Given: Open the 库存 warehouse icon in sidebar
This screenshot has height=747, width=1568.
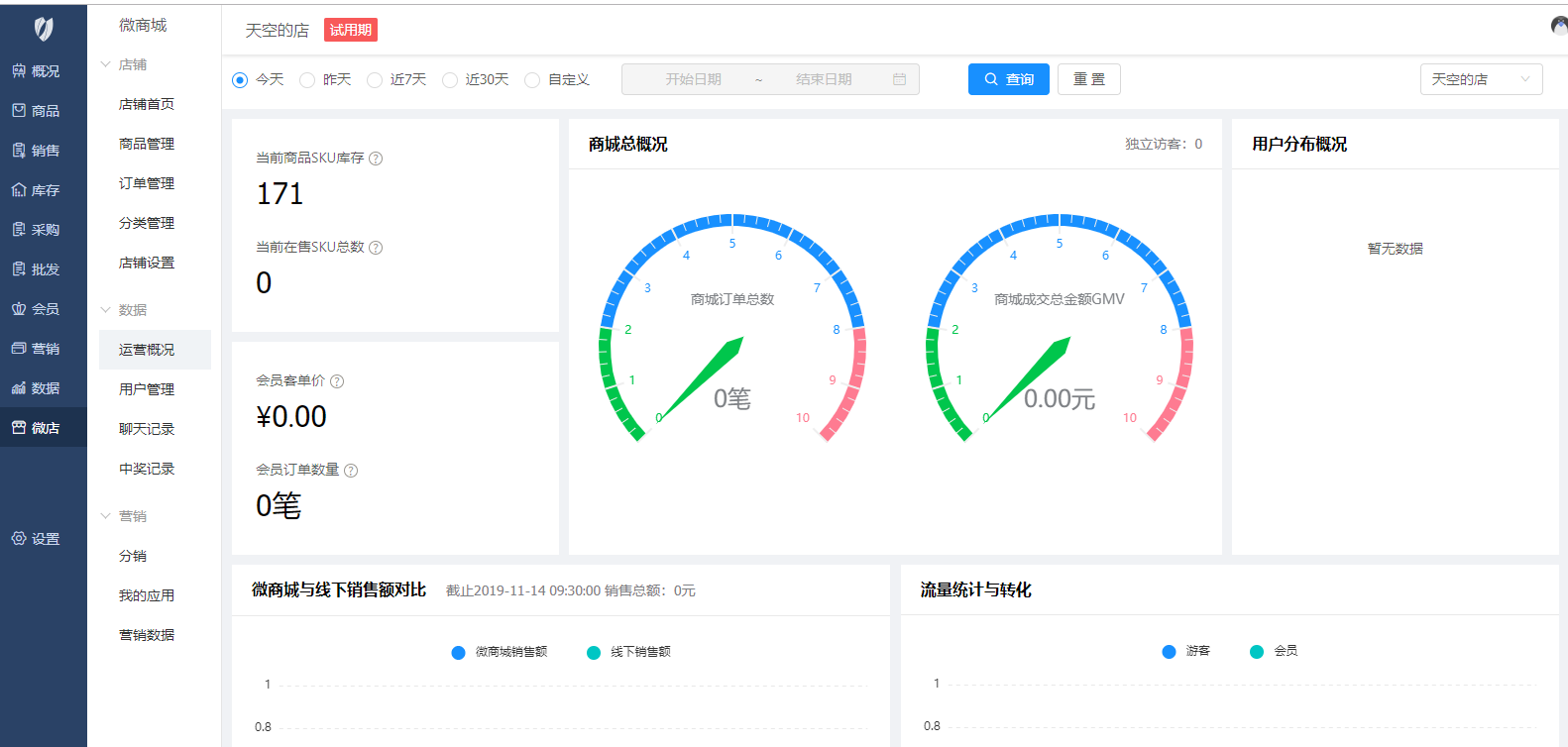Looking at the screenshot, I should (19, 190).
